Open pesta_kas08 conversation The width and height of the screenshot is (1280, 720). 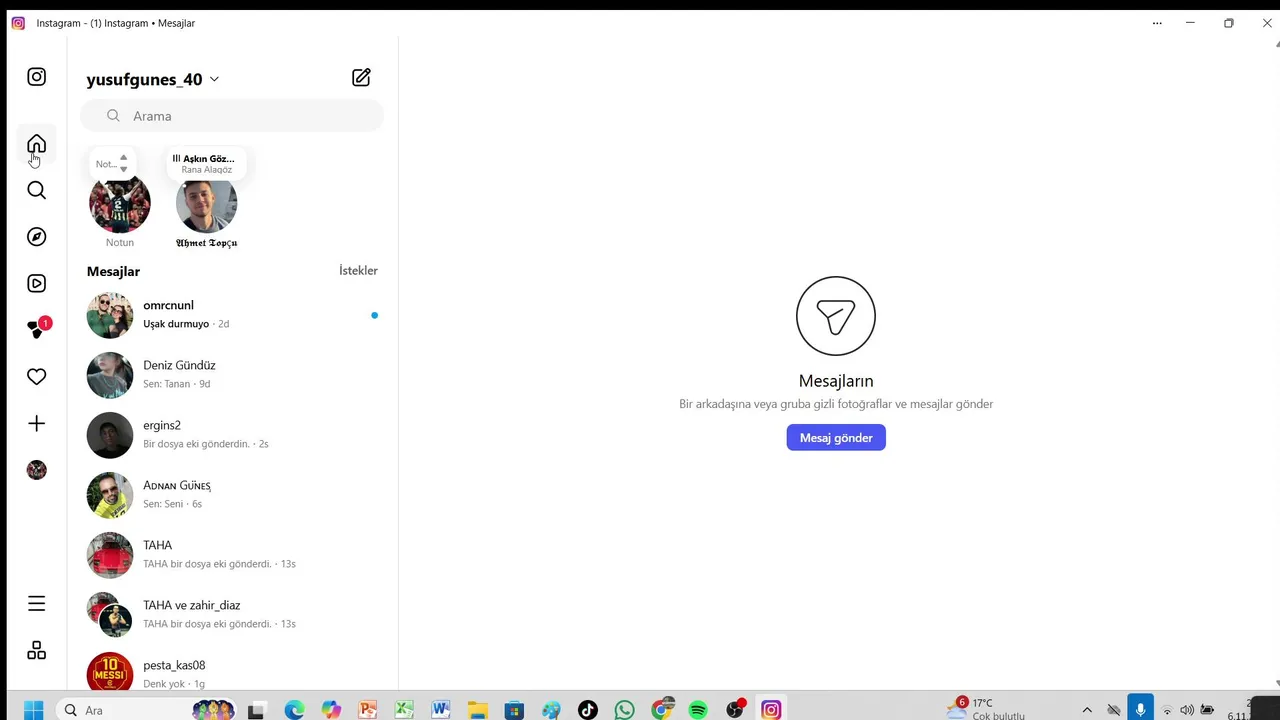coord(232,672)
